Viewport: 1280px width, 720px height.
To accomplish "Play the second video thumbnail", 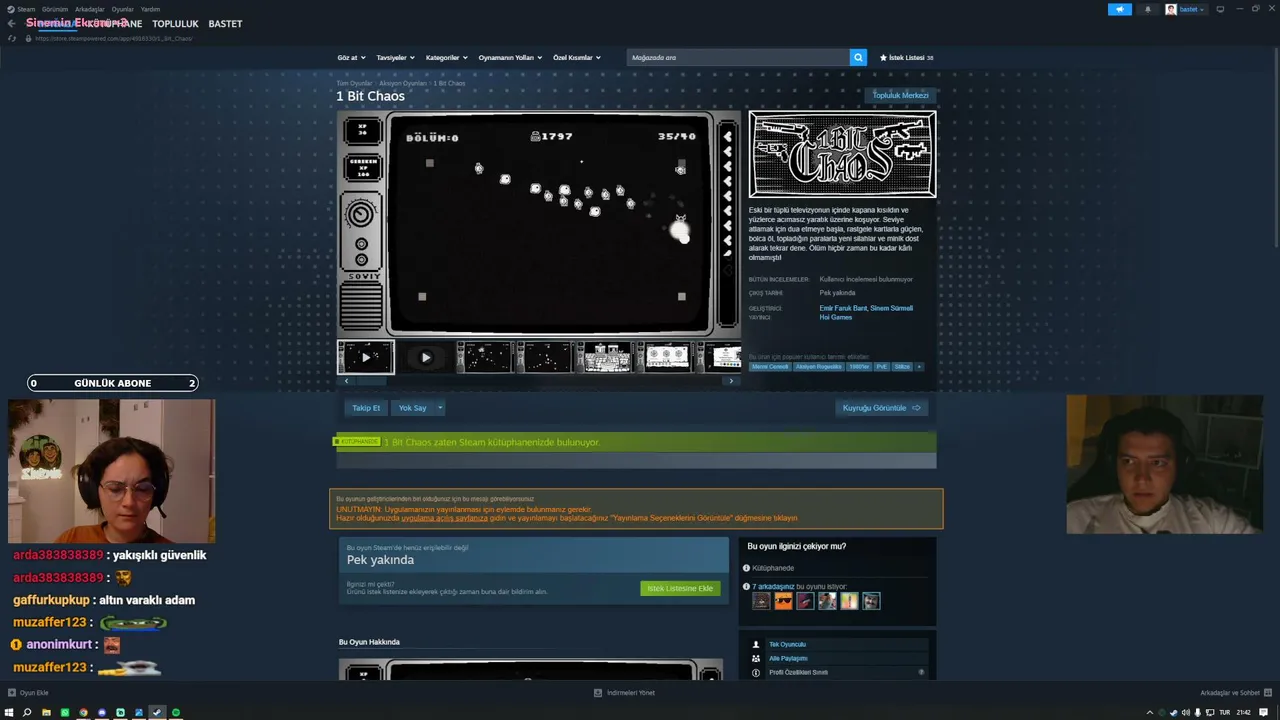I will [425, 357].
